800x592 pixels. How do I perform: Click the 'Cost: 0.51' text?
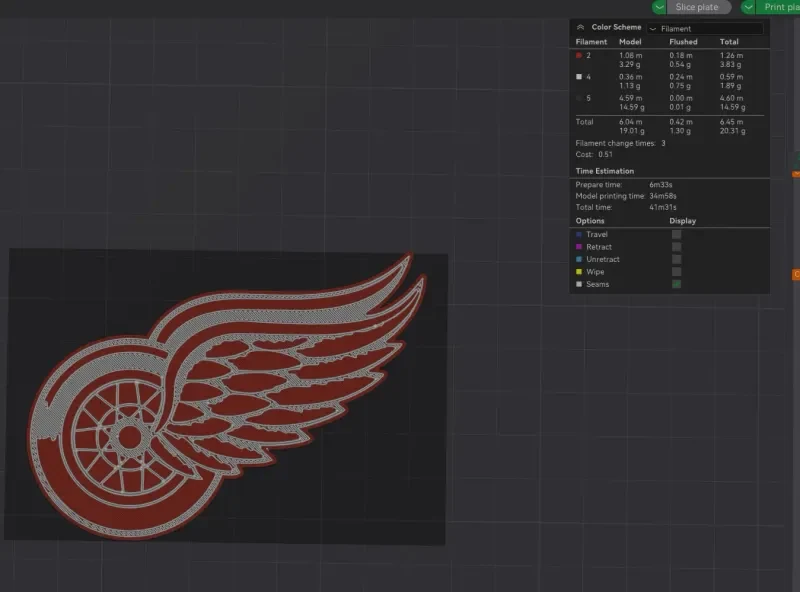tap(594, 155)
